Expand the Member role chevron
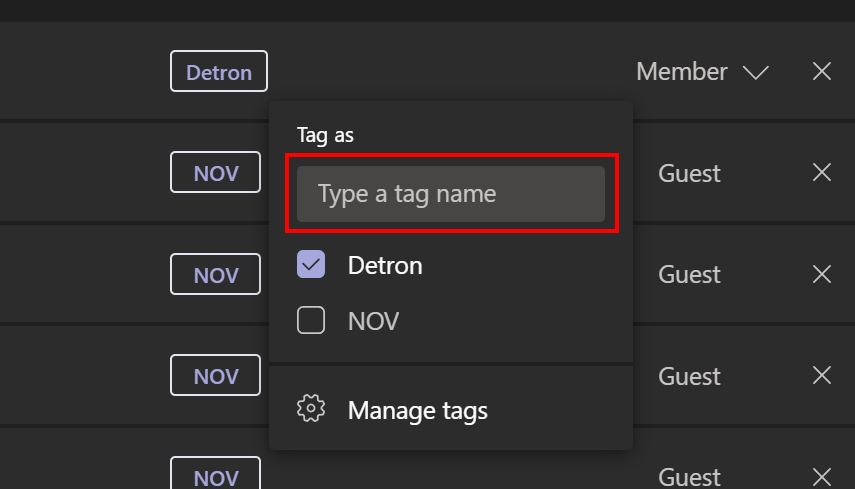 pyautogui.click(x=756, y=72)
